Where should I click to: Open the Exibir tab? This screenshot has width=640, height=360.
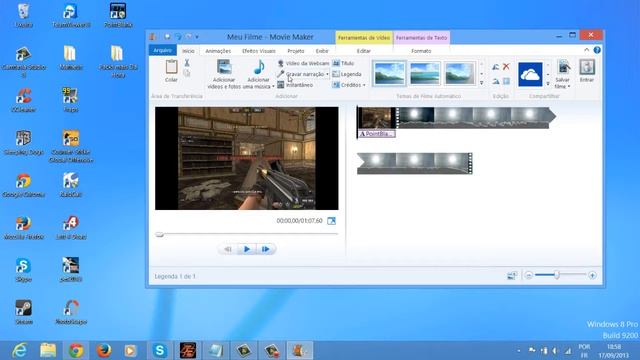point(322,51)
